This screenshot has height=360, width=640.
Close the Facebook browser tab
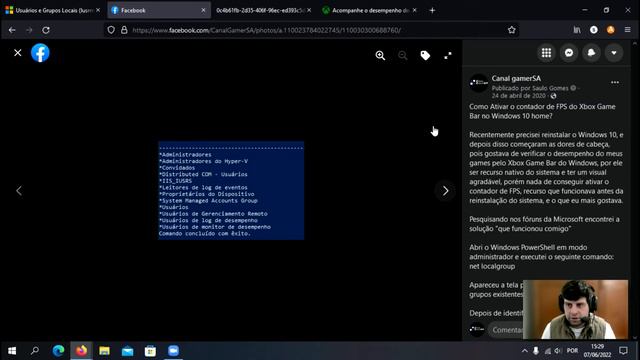click(x=203, y=10)
